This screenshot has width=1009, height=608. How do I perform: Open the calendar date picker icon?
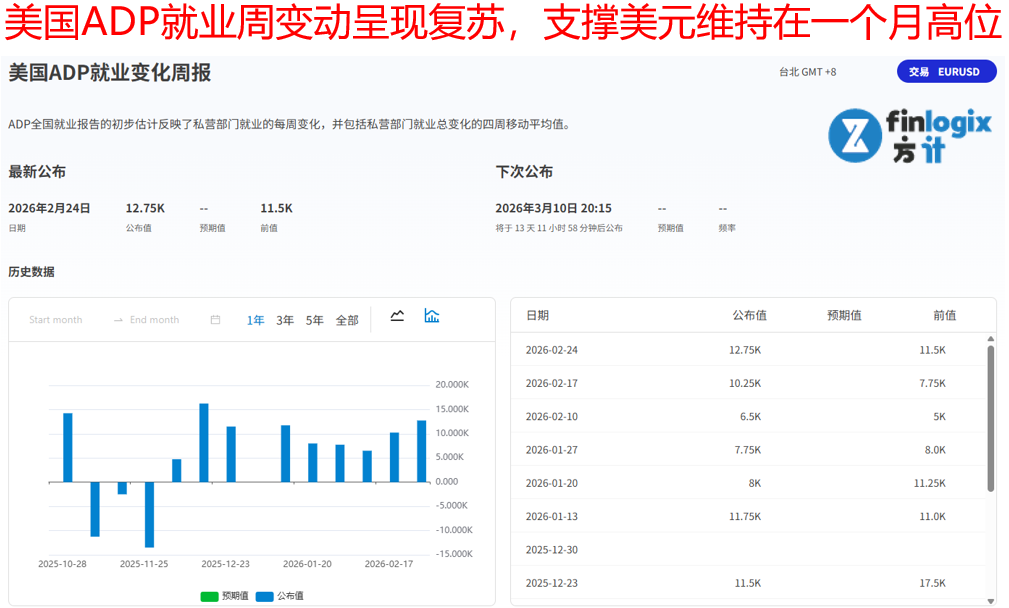click(x=215, y=320)
